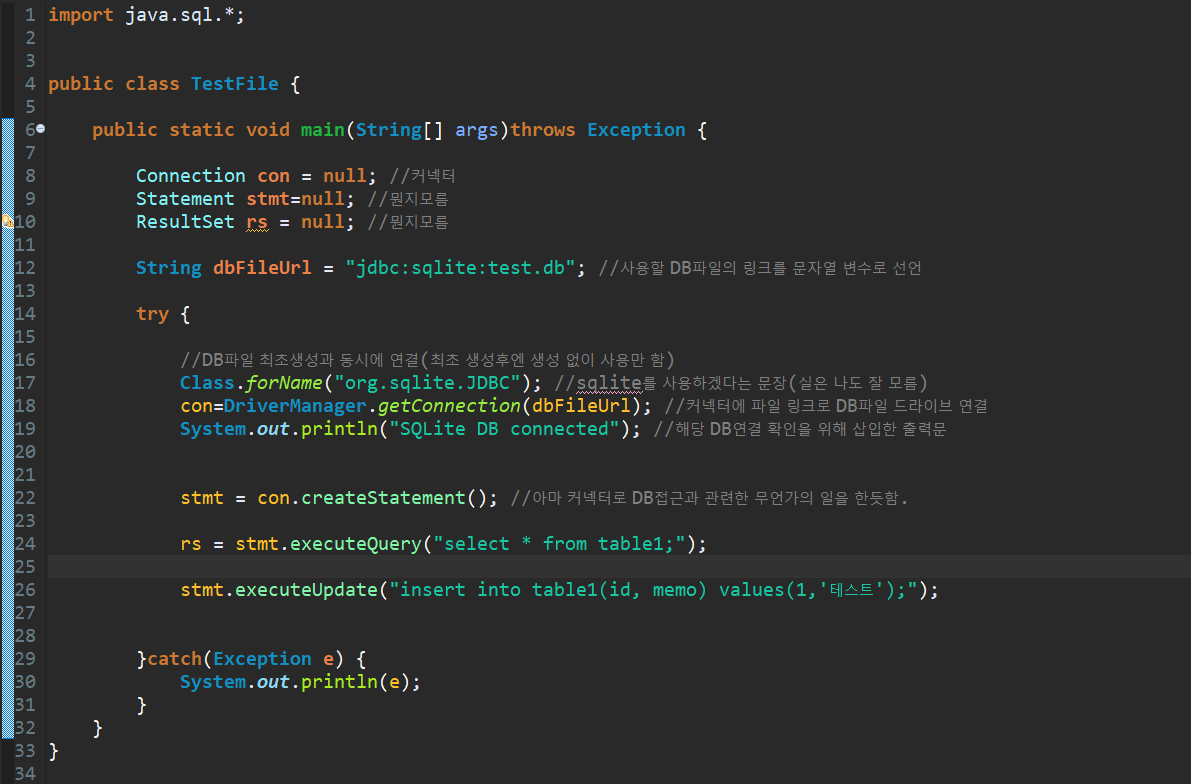The width and height of the screenshot is (1191, 784).
Task: Click the "jdbc:sqlite:test.db" string
Action: (460, 267)
